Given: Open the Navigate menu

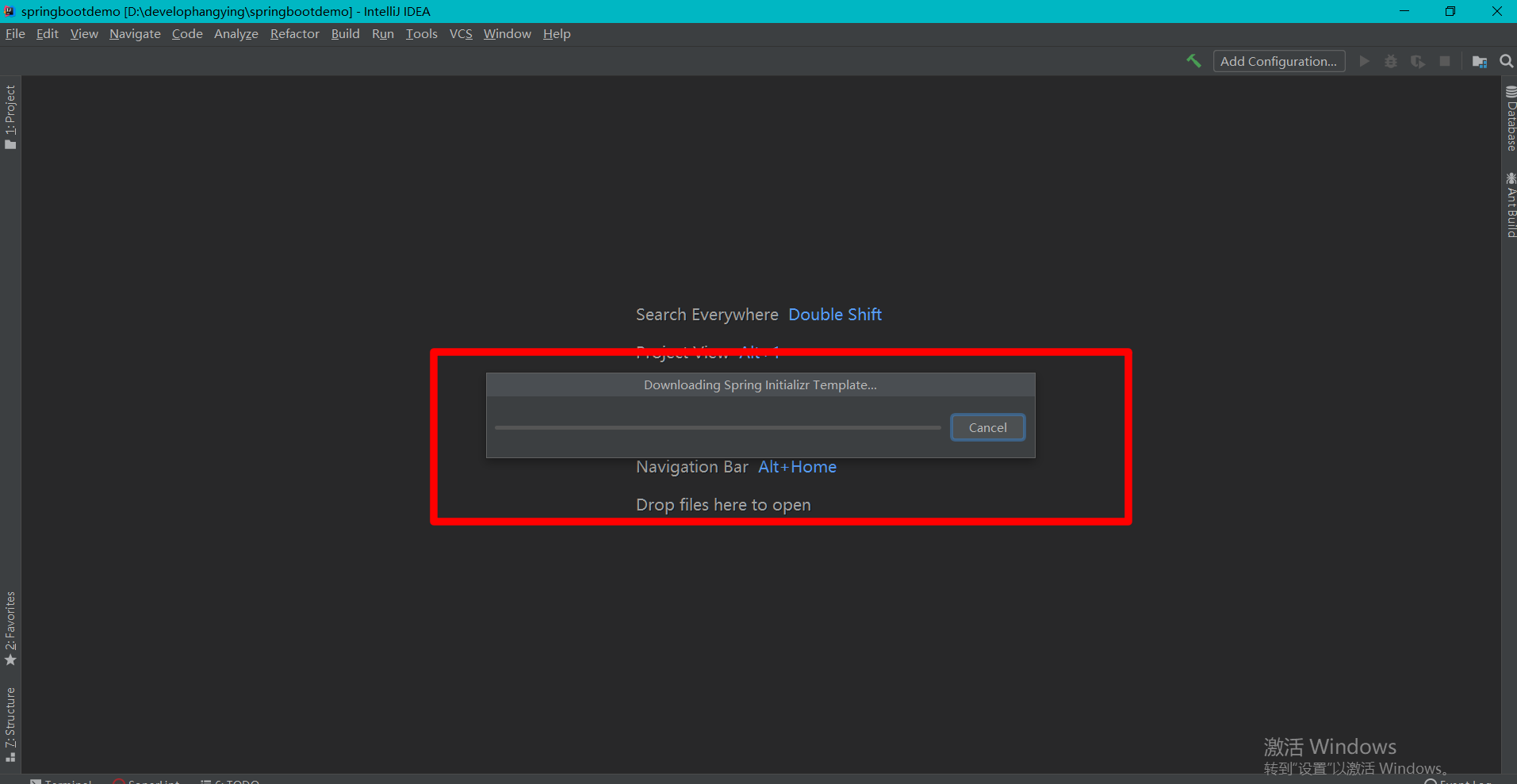Looking at the screenshot, I should (x=135, y=33).
